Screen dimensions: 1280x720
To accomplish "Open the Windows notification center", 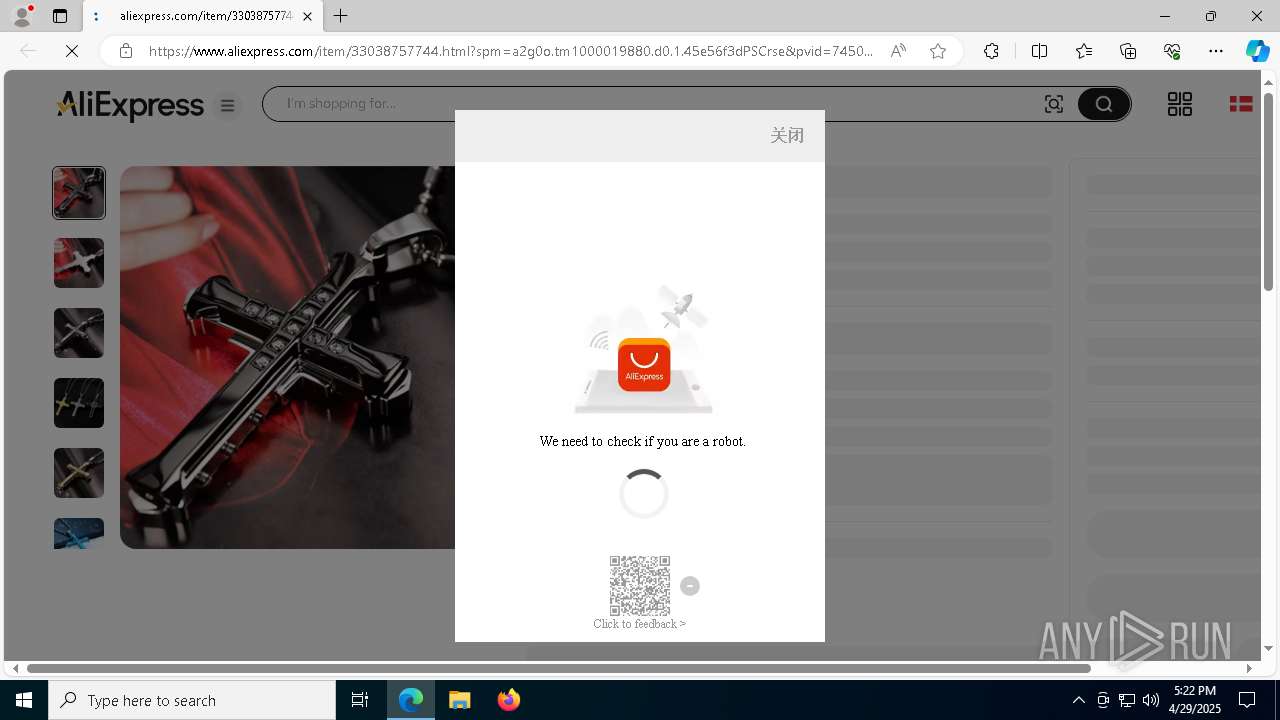I will (x=1247, y=700).
